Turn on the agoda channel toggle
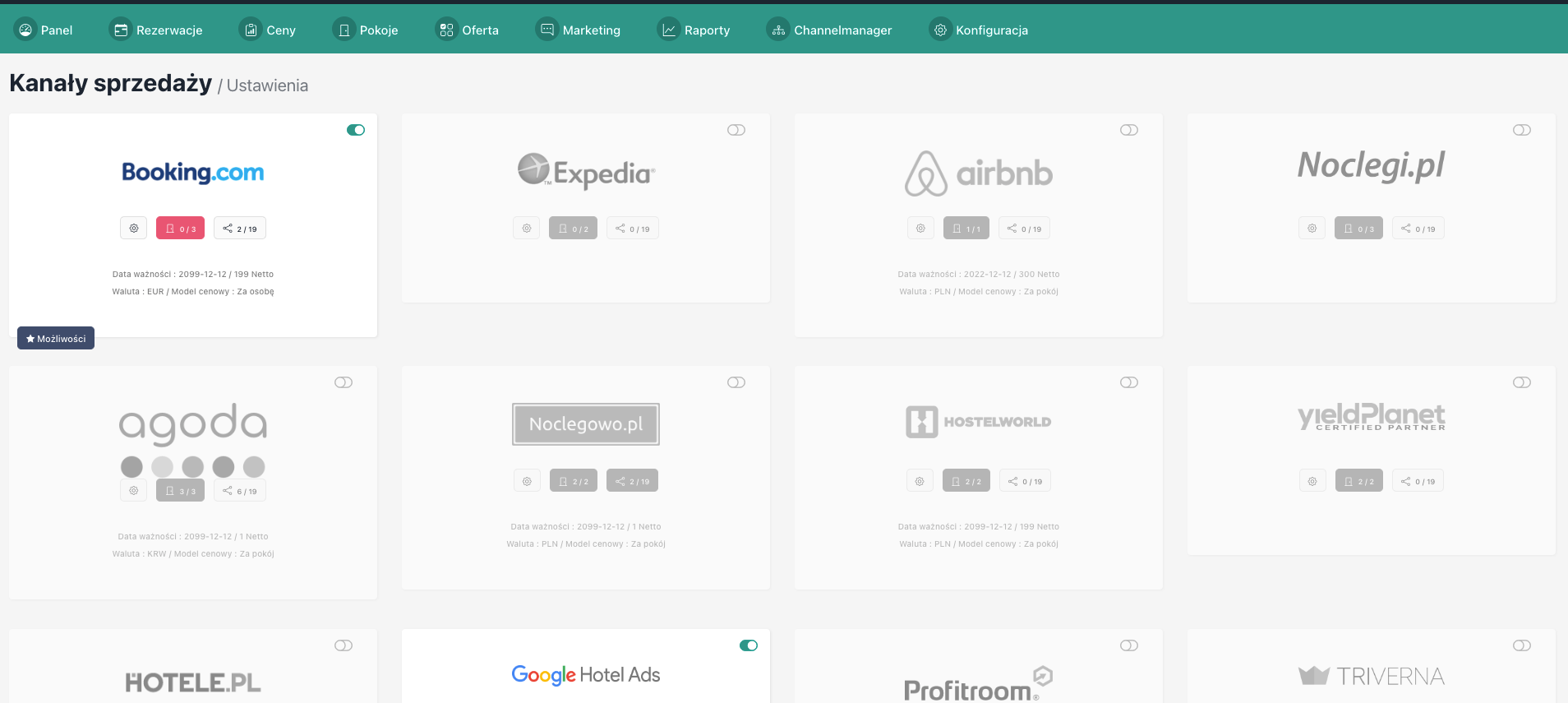The width and height of the screenshot is (1568, 703). tap(344, 382)
